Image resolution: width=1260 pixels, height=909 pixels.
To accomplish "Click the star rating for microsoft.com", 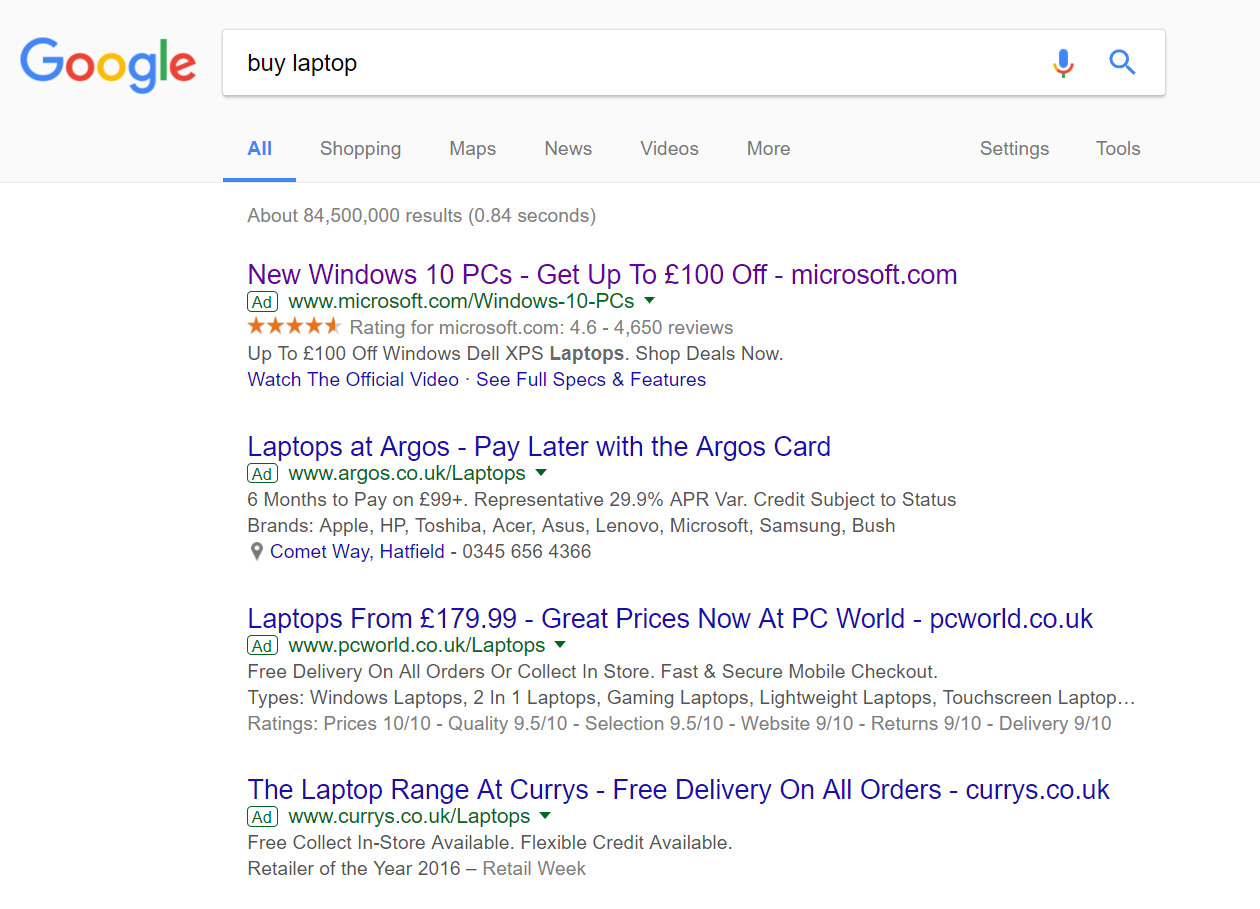I will pyautogui.click(x=295, y=327).
